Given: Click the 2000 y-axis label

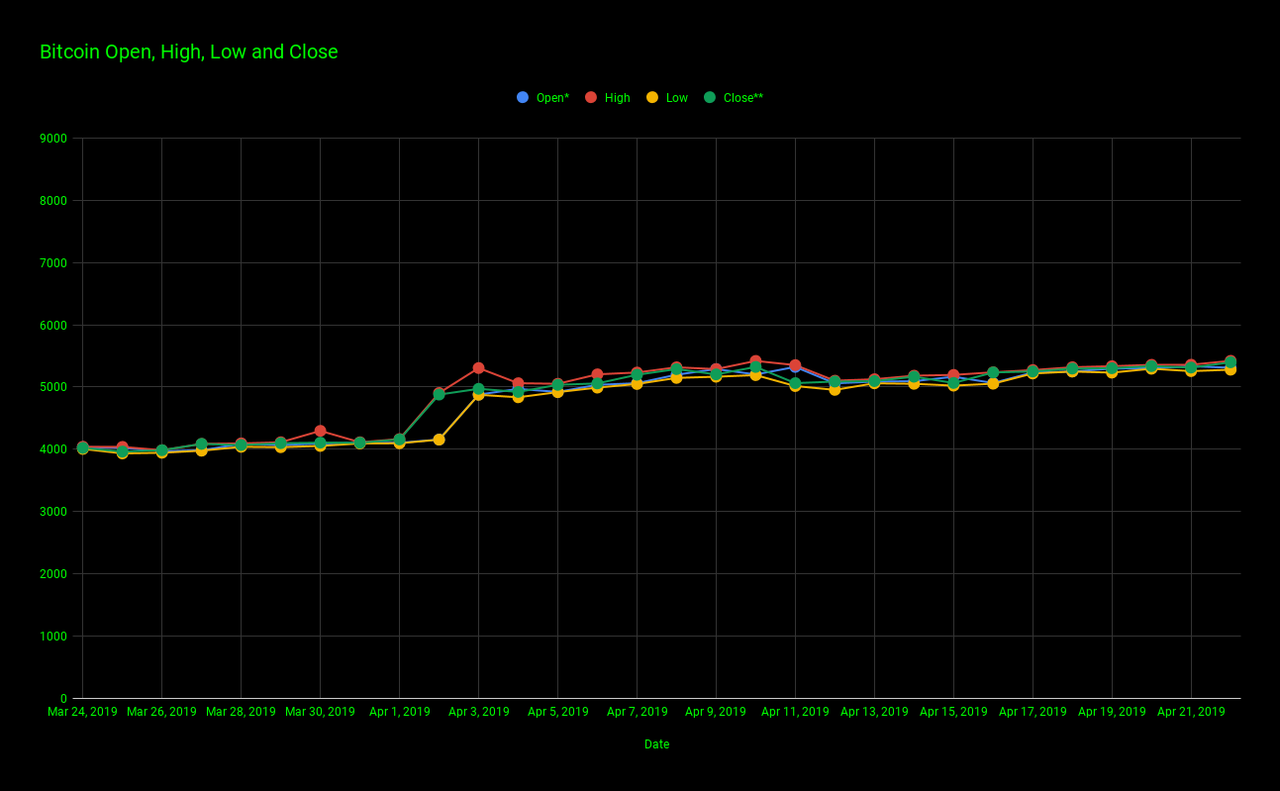Looking at the screenshot, I should pos(55,574).
